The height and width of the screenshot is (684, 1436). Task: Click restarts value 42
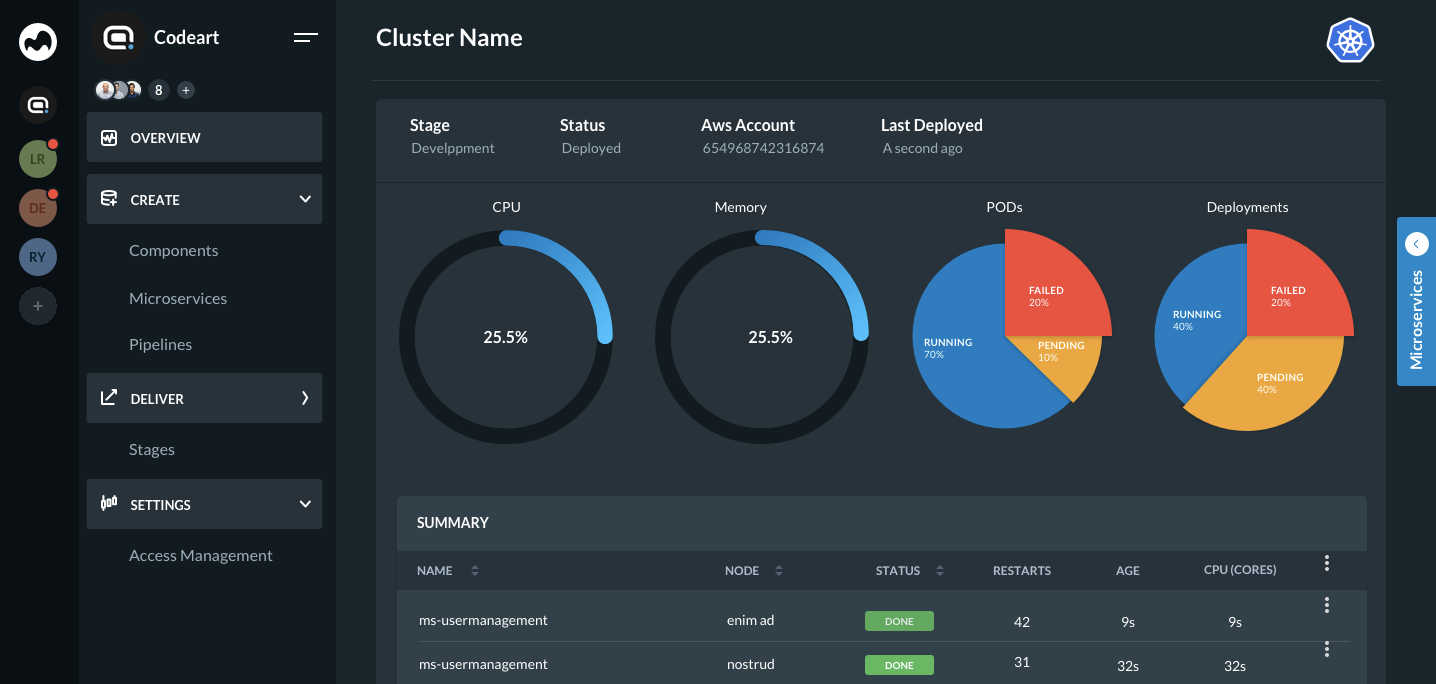coord(1022,622)
